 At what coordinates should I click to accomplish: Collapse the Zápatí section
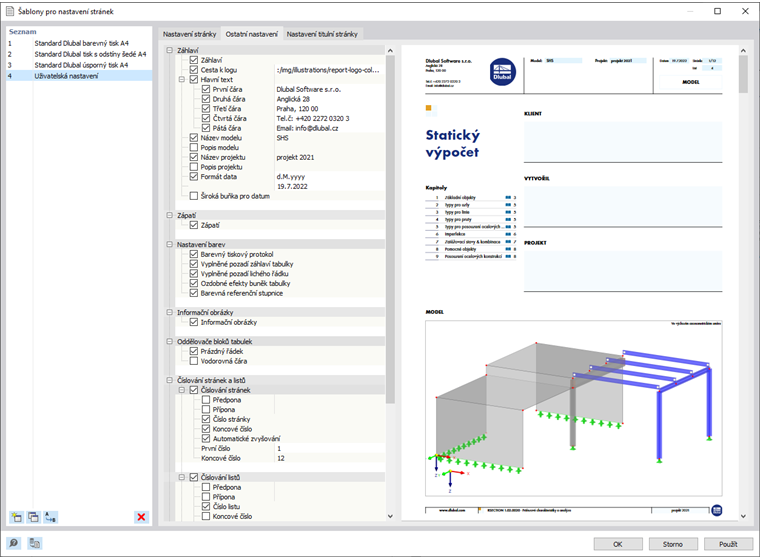[x=170, y=215]
